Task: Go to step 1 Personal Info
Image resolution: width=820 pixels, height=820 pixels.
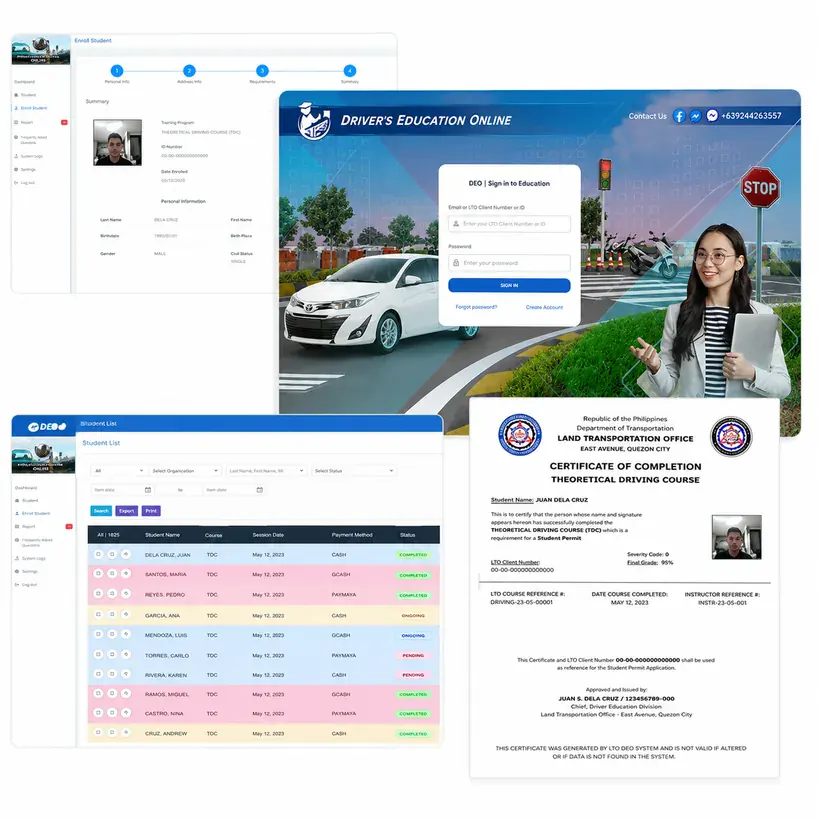Action: (x=117, y=71)
